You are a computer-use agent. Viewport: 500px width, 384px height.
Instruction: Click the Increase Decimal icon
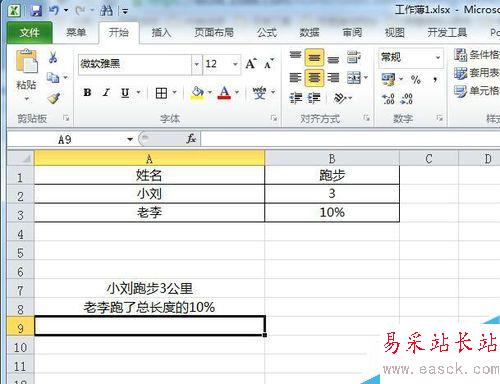pos(388,99)
